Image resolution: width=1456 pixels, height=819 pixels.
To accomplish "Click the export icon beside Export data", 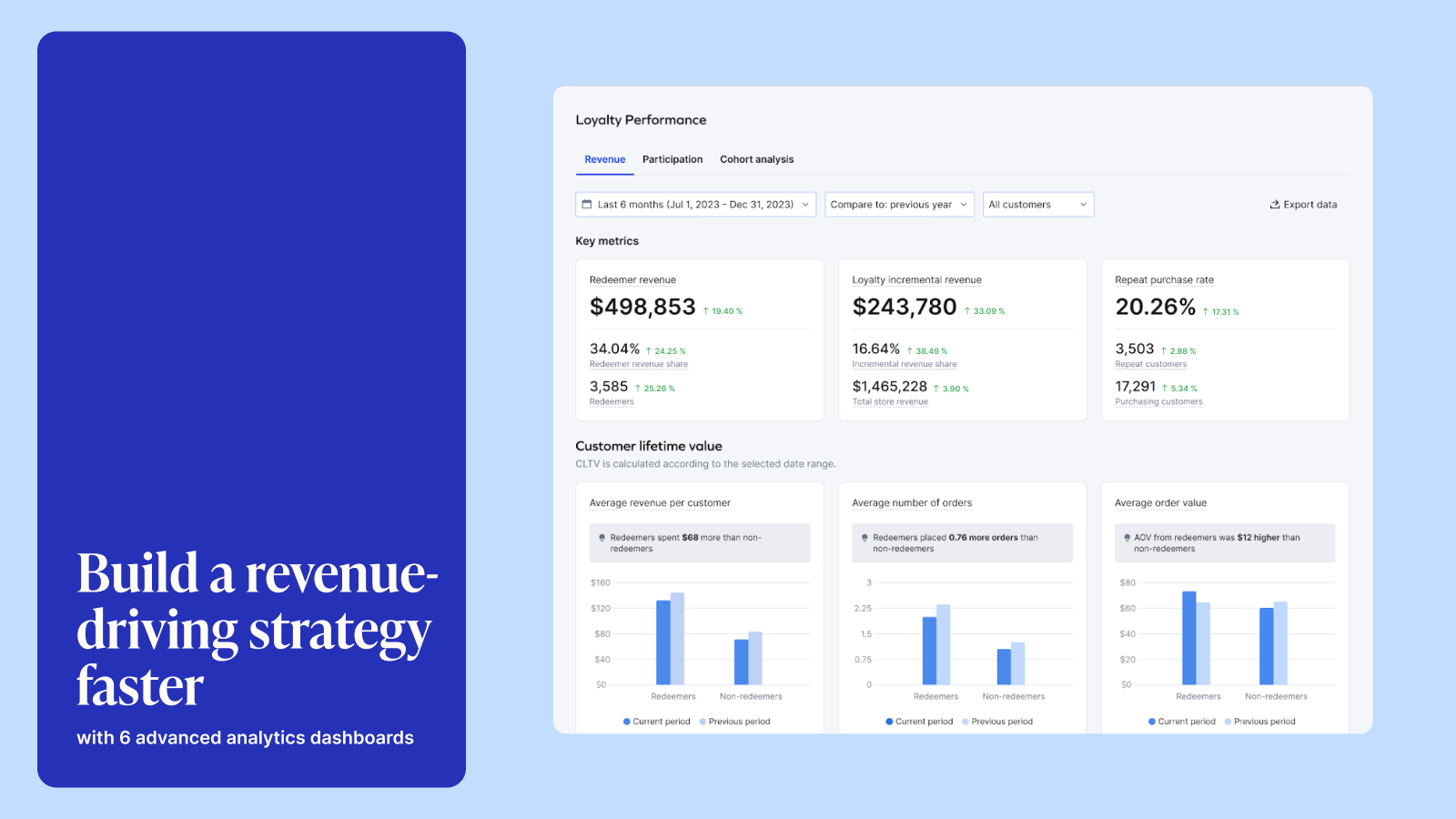I will pyautogui.click(x=1275, y=205).
